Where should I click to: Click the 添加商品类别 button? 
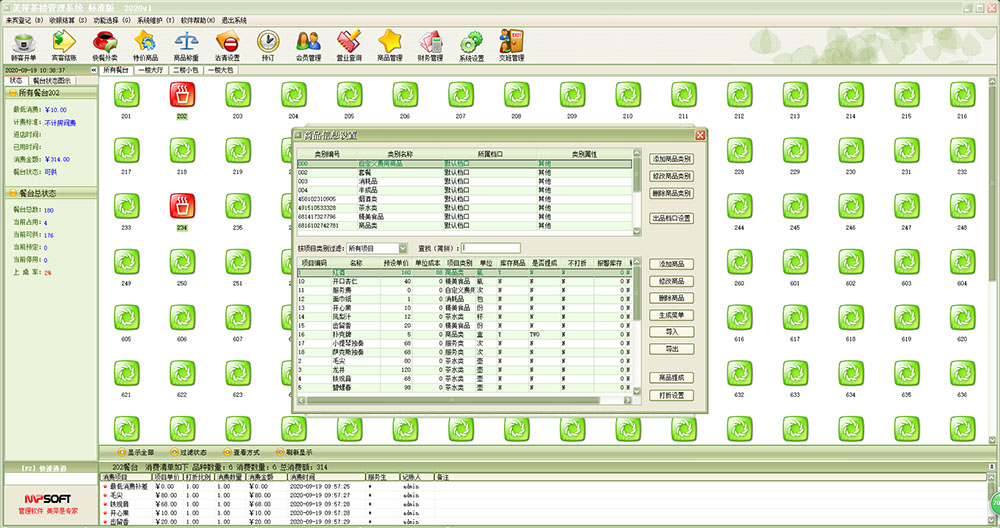[671, 159]
